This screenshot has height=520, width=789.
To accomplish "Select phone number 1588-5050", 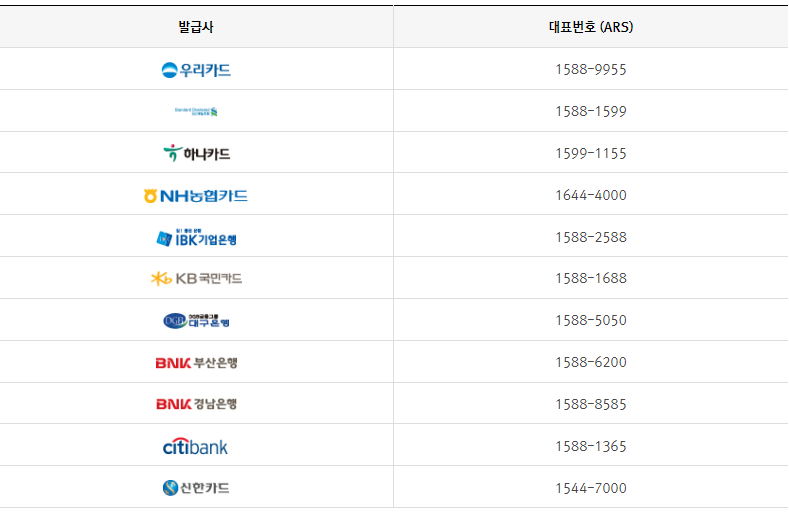I will 591,320.
